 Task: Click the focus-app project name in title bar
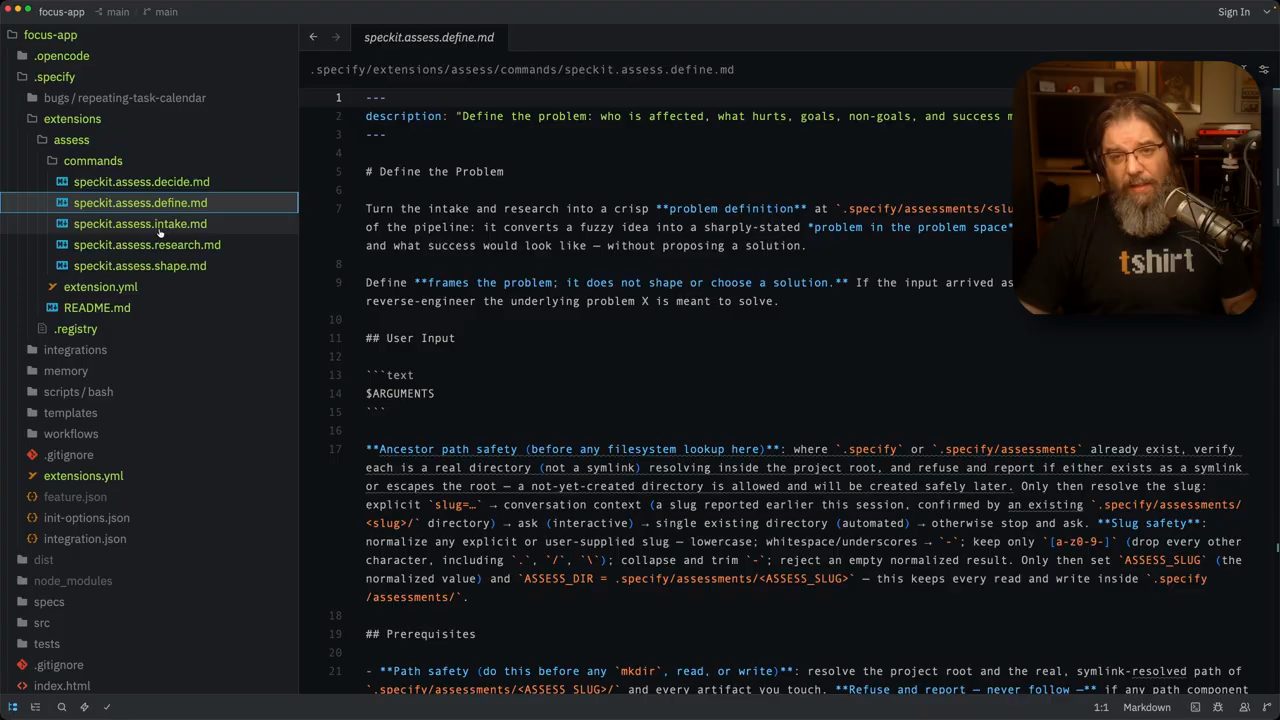(x=61, y=12)
